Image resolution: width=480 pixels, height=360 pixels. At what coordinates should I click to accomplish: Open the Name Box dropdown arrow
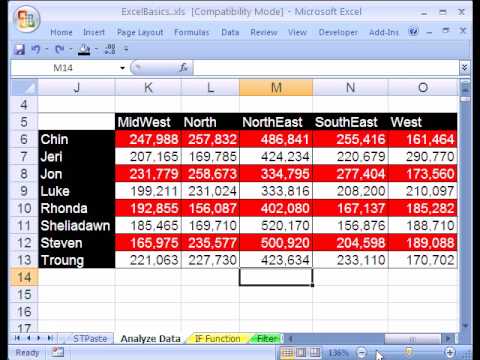(122, 68)
